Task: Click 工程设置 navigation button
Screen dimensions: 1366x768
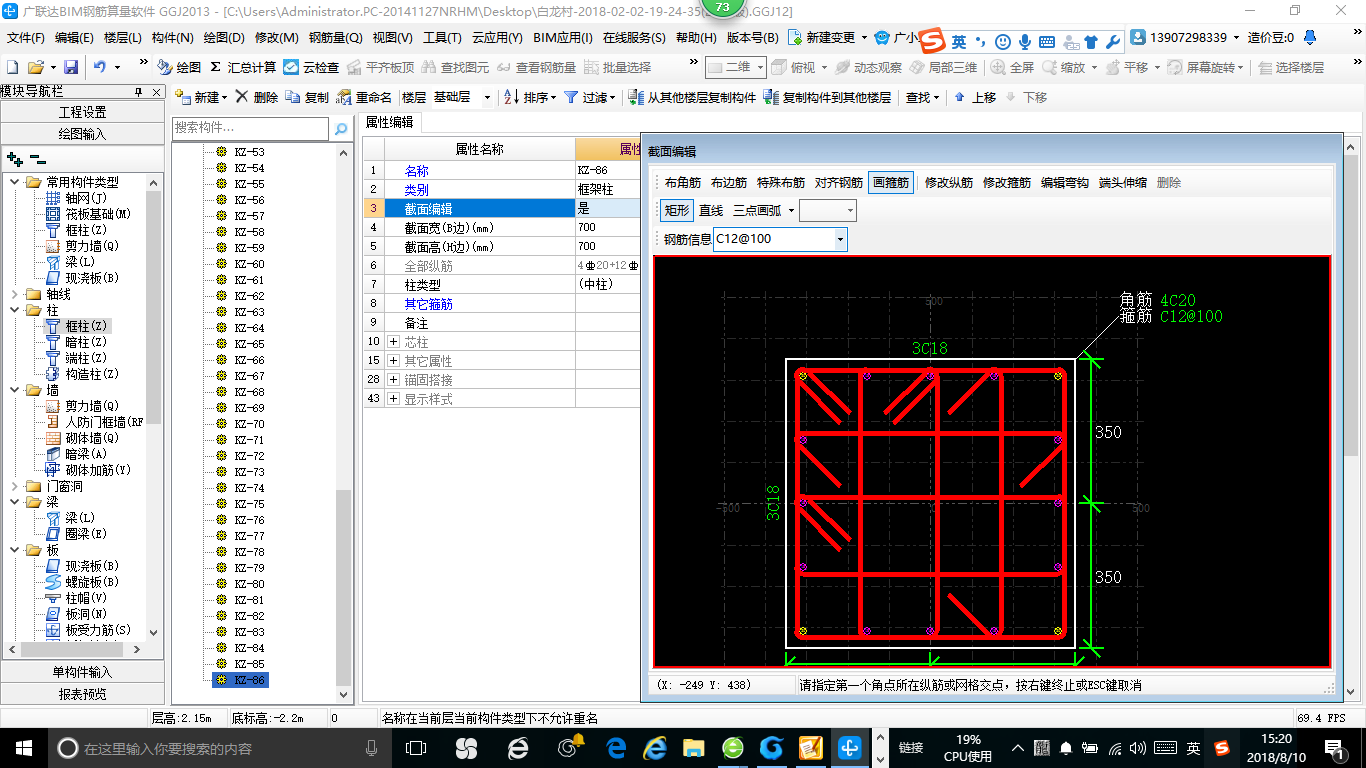Action: [82, 112]
